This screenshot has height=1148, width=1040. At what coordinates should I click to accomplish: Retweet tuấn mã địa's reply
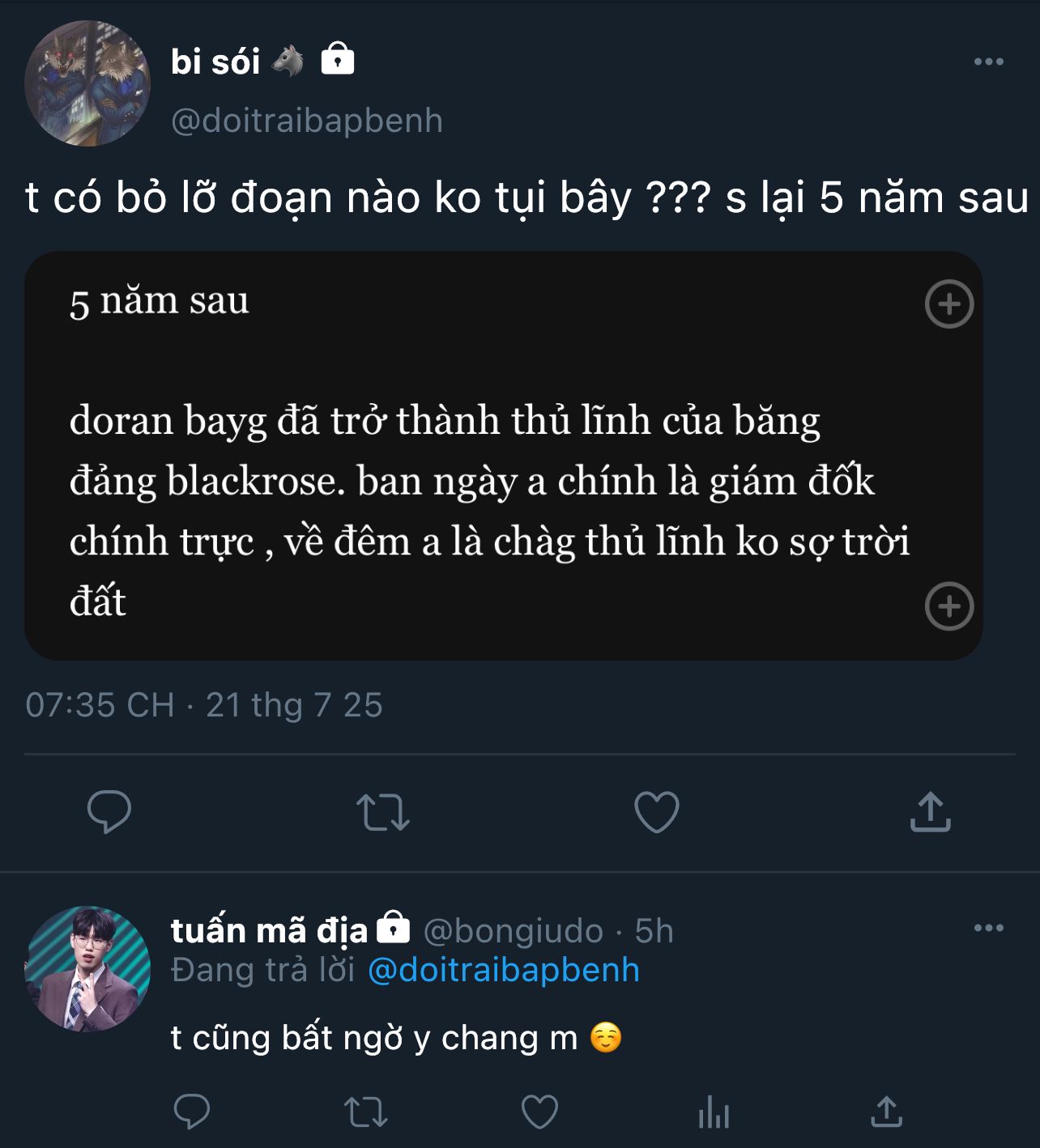point(366,1112)
